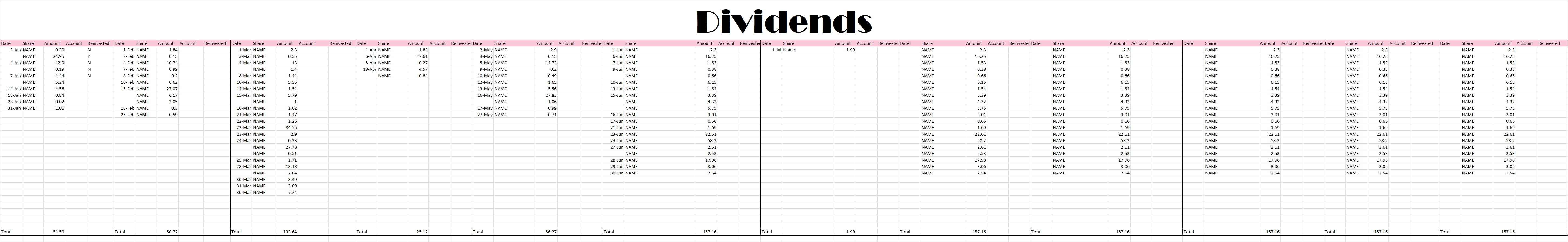This screenshot has width=1568, height=242.
Task: Select the 4-Jan date cell
Action: click(x=11, y=63)
